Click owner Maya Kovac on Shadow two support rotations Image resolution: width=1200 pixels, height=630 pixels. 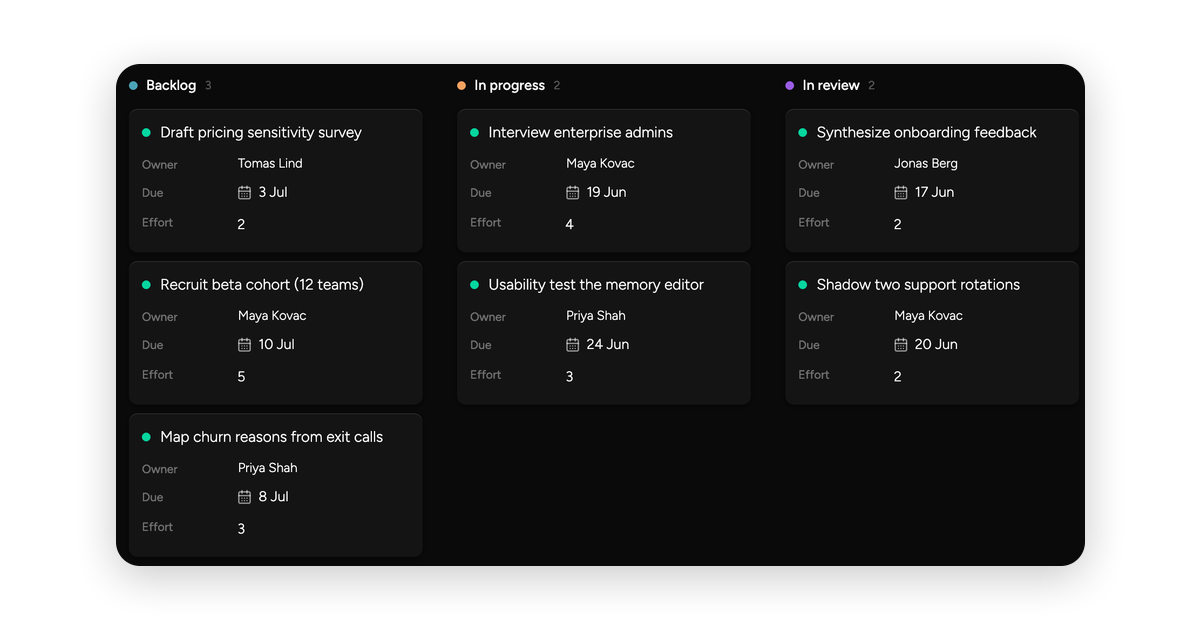pyautogui.click(x=928, y=315)
